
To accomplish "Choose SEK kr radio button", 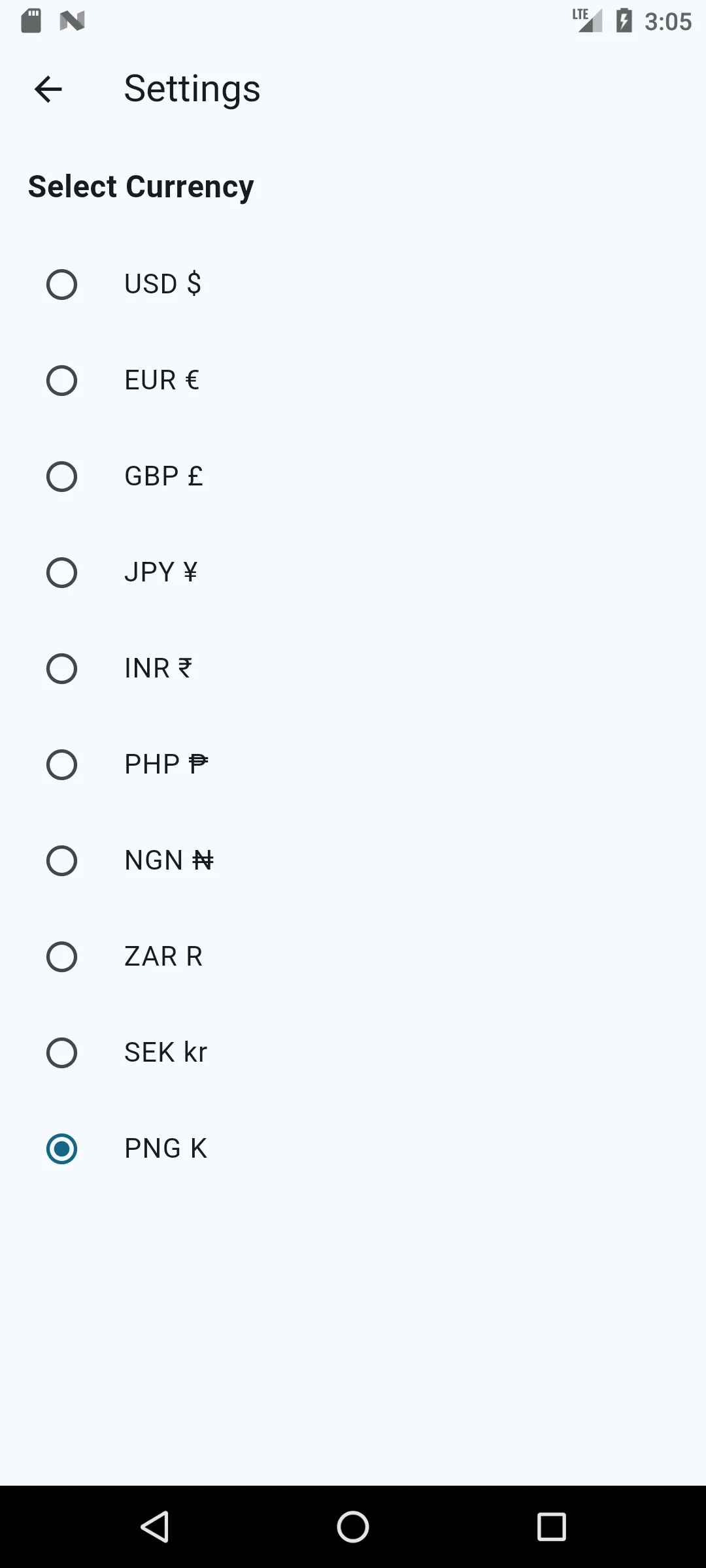I will (62, 1053).
